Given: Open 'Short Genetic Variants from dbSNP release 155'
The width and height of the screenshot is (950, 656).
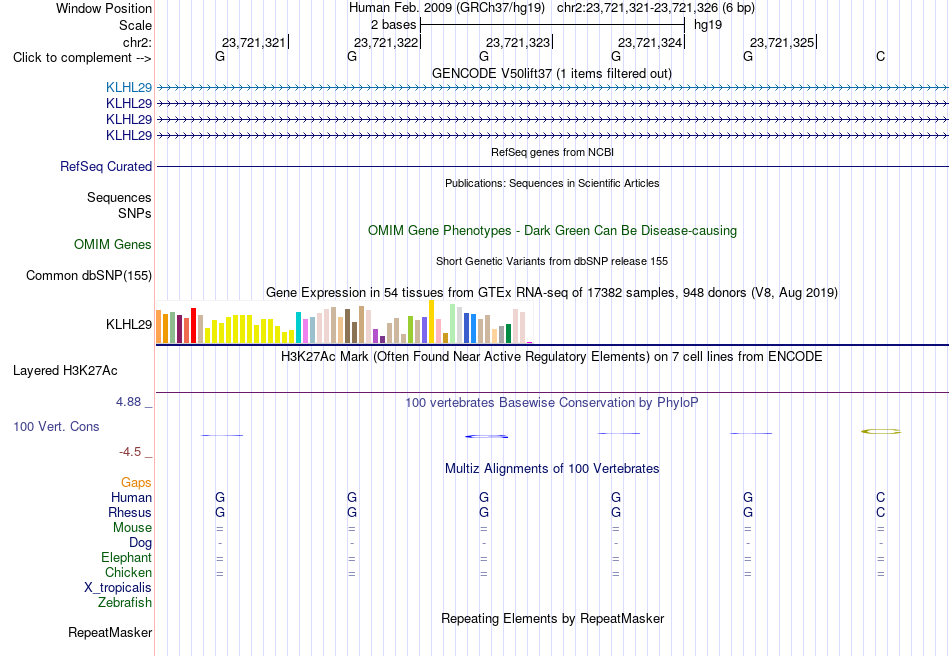Looking at the screenshot, I should [x=552, y=261].
